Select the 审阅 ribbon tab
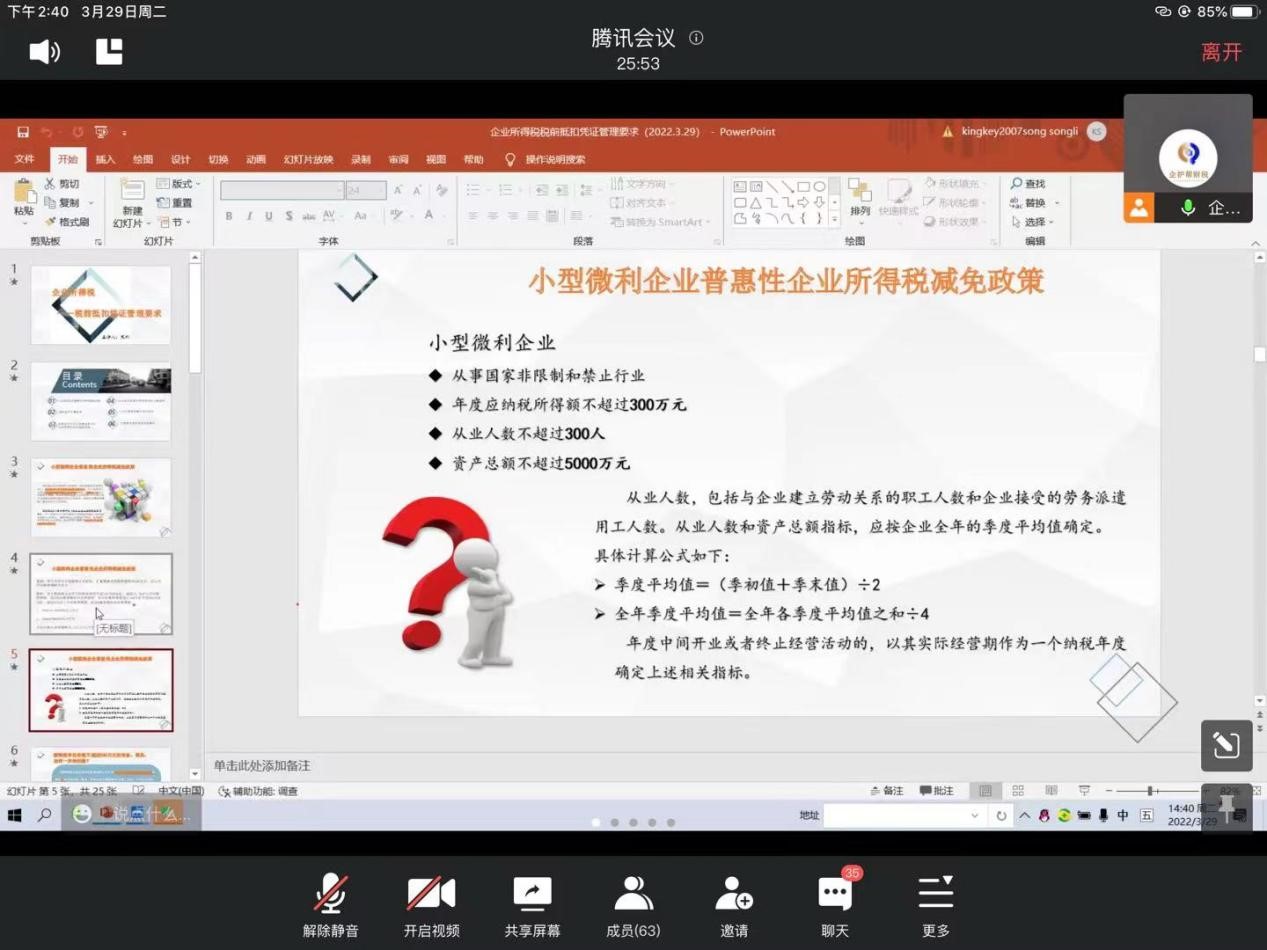The height and width of the screenshot is (950, 1267). pos(398,159)
